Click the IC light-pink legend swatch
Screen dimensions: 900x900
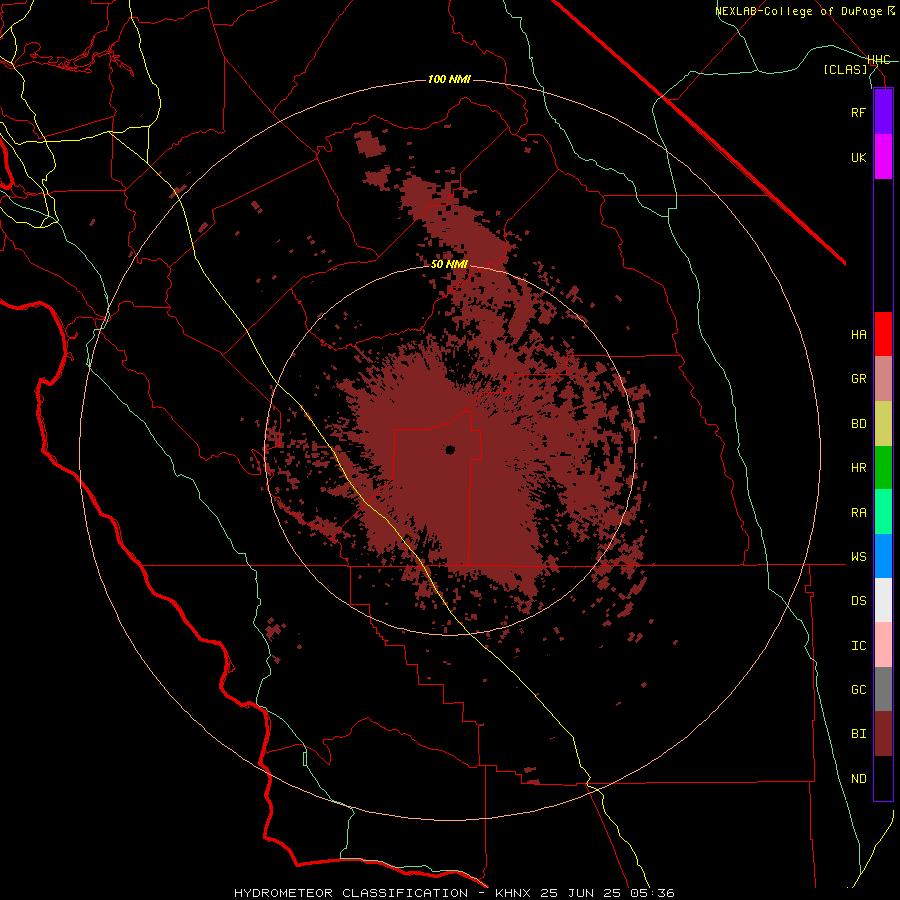pos(883,645)
